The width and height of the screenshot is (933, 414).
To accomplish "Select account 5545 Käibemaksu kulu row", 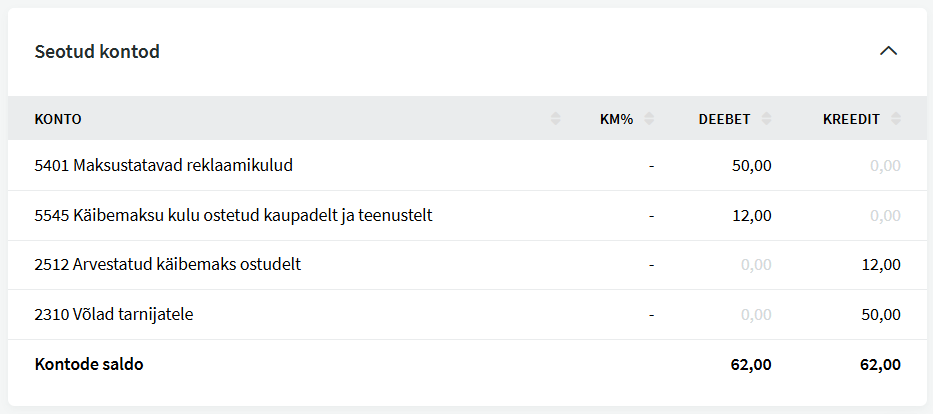I will pyautogui.click(x=233, y=215).
